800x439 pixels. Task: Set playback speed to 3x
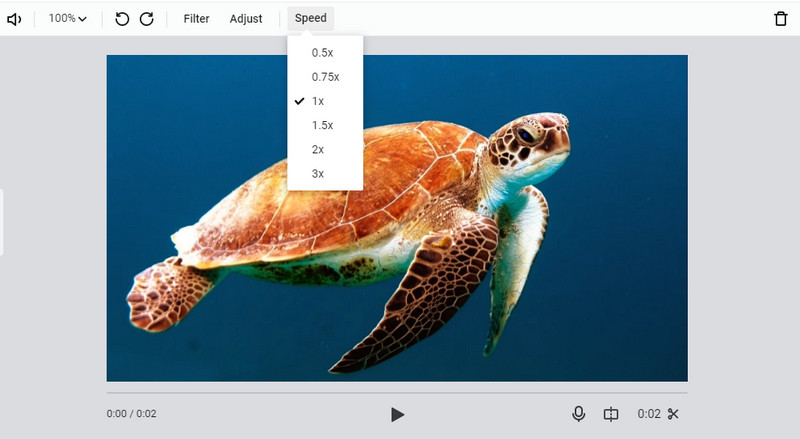click(x=318, y=174)
